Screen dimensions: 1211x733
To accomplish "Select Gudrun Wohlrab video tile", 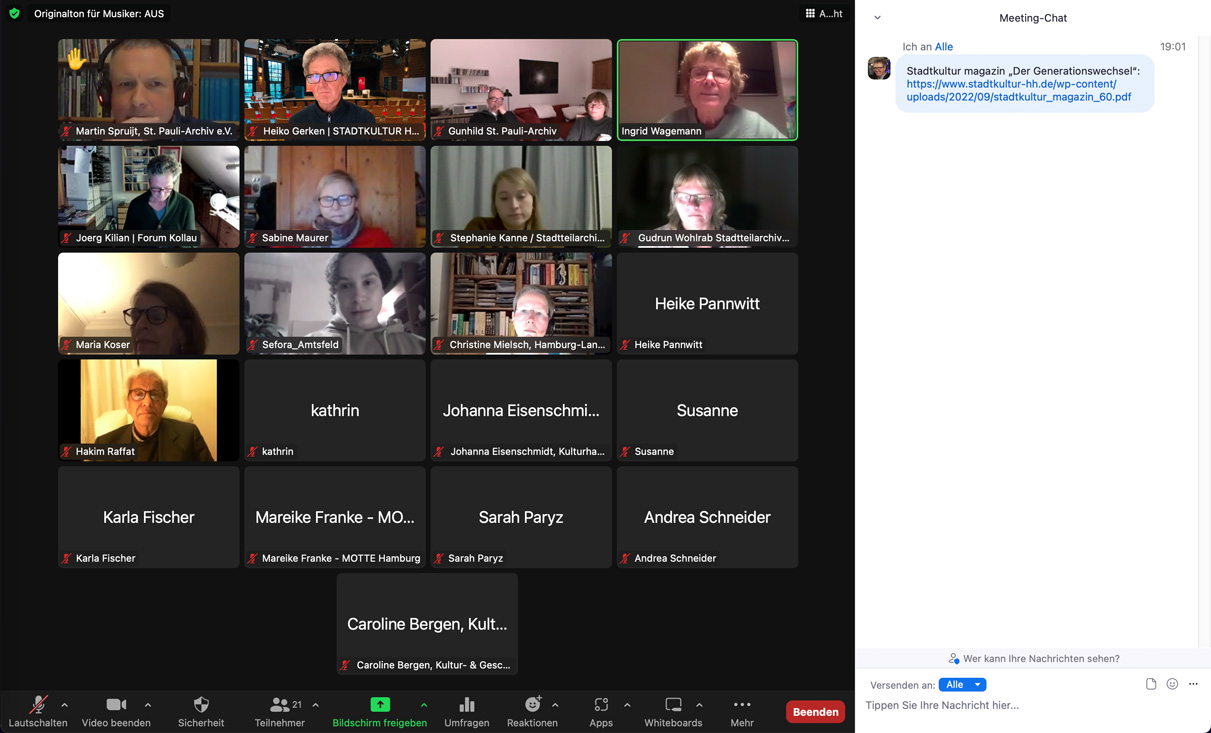I will pos(707,197).
